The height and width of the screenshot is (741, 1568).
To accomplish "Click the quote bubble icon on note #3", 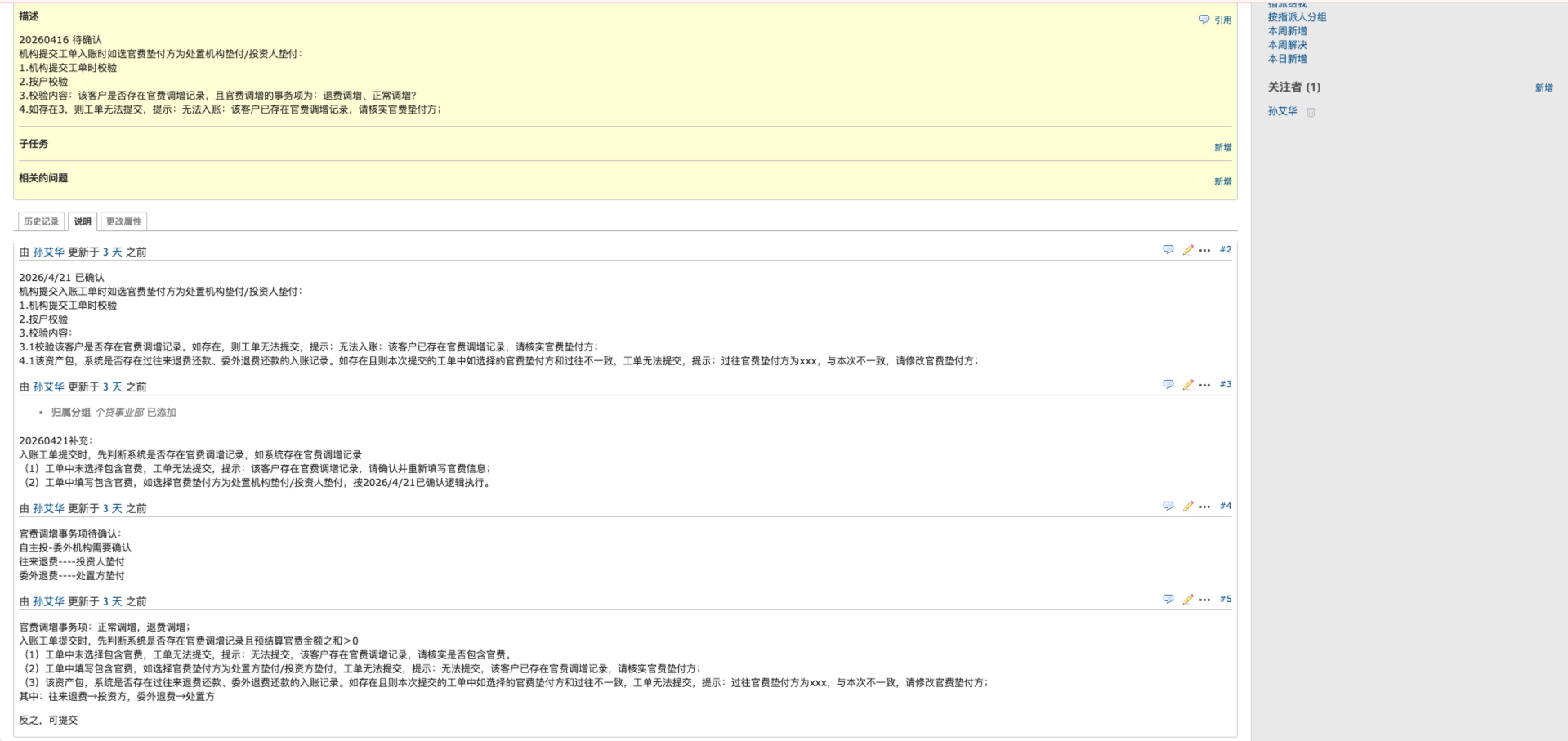I will [x=1168, y=385].
